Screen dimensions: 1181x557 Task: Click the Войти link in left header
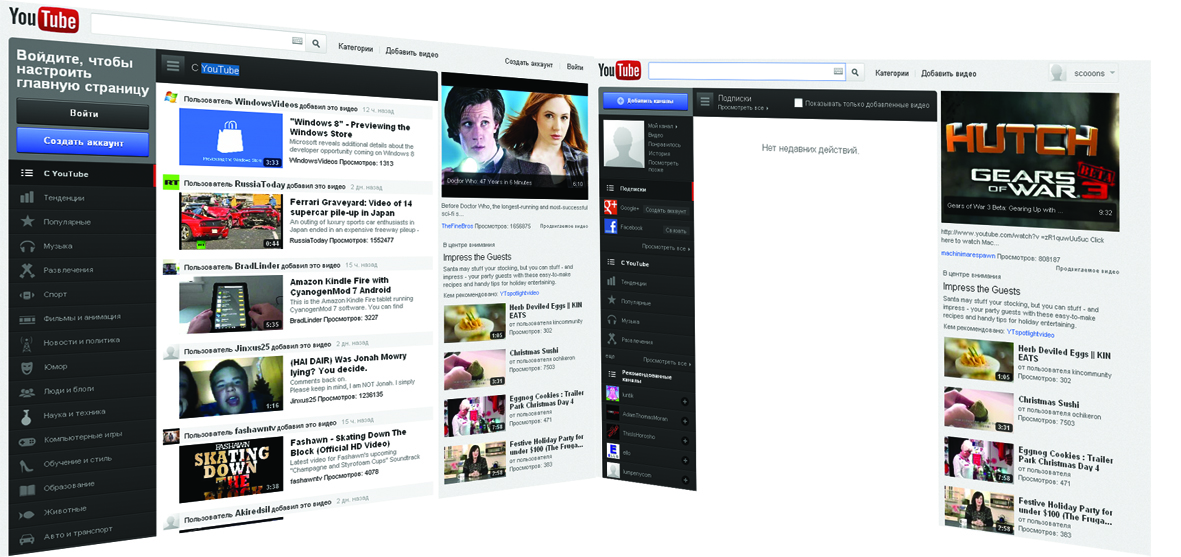575,66
